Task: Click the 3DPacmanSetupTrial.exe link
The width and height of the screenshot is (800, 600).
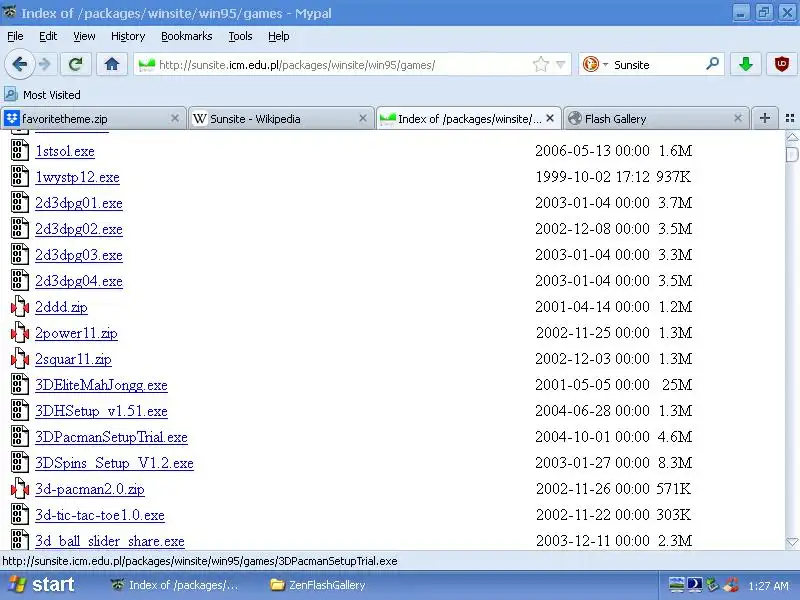Action: pos(111,438)
